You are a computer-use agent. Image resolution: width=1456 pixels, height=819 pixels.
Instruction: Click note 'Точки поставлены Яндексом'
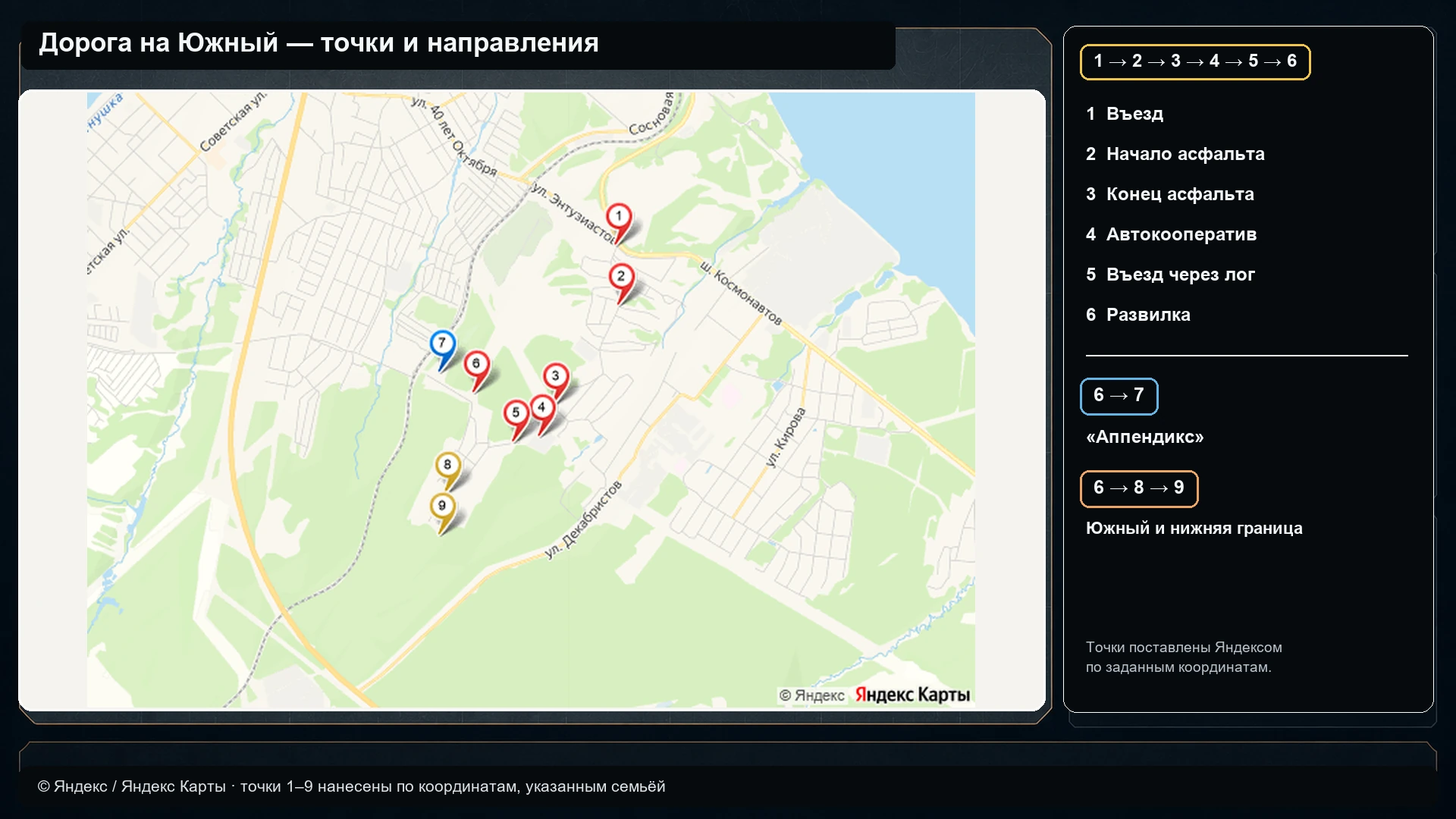1184,648
